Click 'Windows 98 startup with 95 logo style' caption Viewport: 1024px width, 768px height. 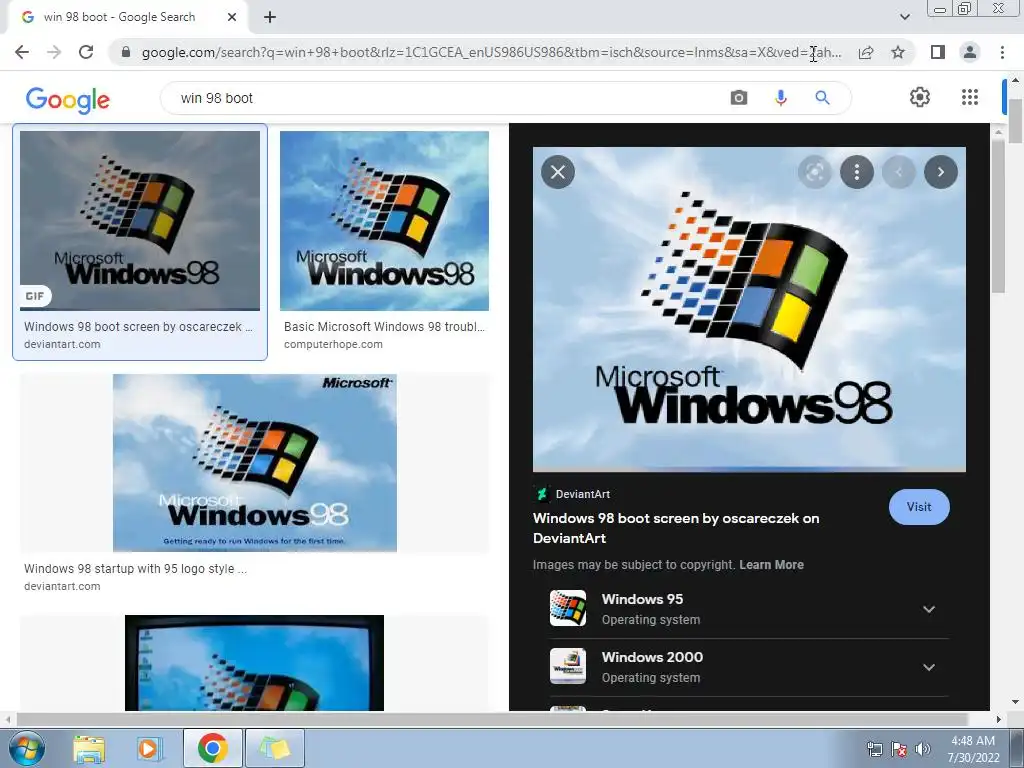tap(135, 569)
